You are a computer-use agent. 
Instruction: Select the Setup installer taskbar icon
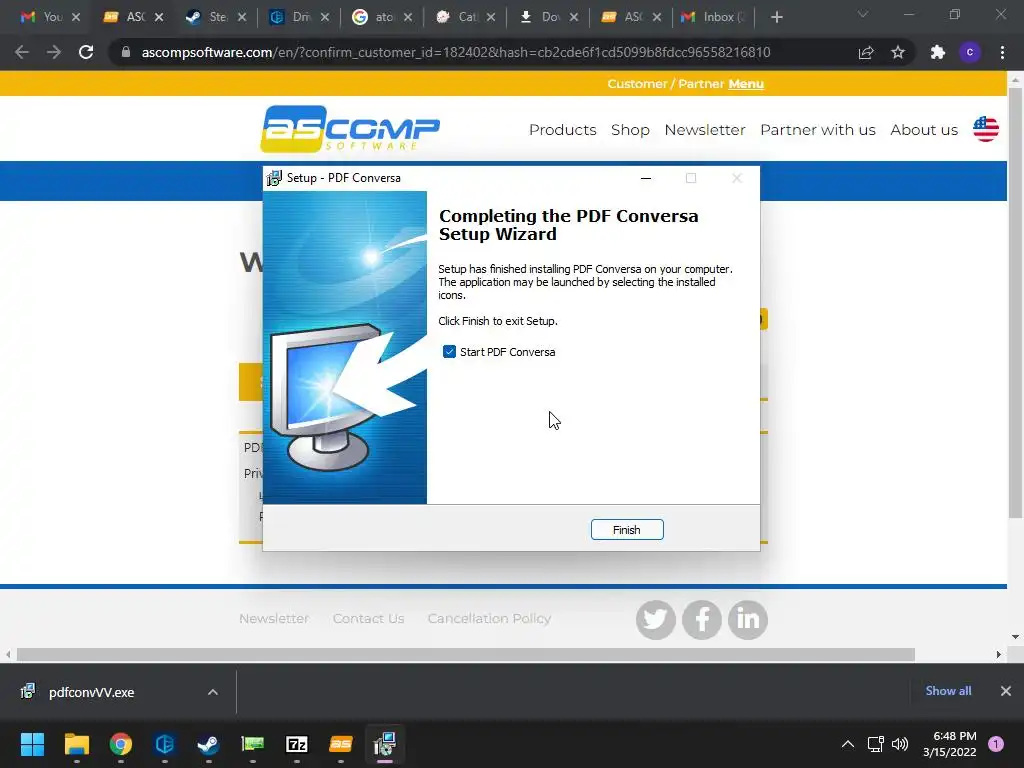point(385,744)
